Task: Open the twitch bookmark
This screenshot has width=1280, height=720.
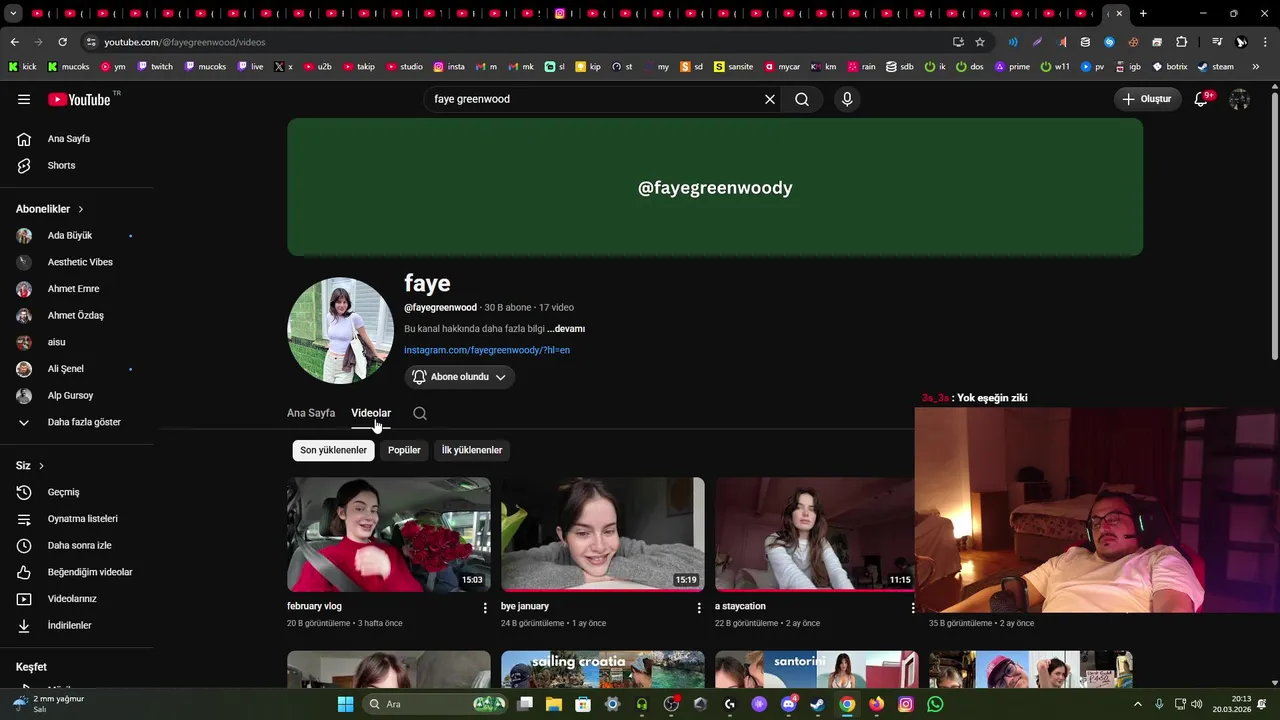Action: tap(155, 67)
